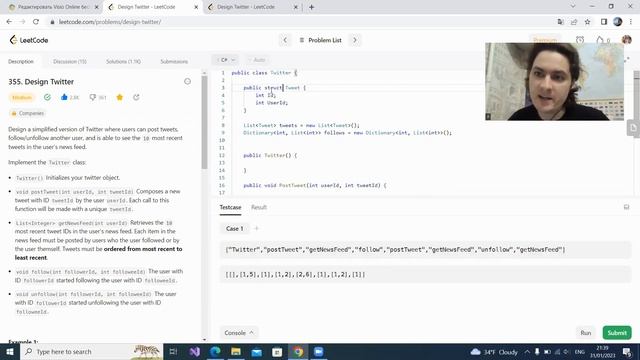The image size is (640, 360).
Task: Open the Windows Start menu
Action: point(10,351)
